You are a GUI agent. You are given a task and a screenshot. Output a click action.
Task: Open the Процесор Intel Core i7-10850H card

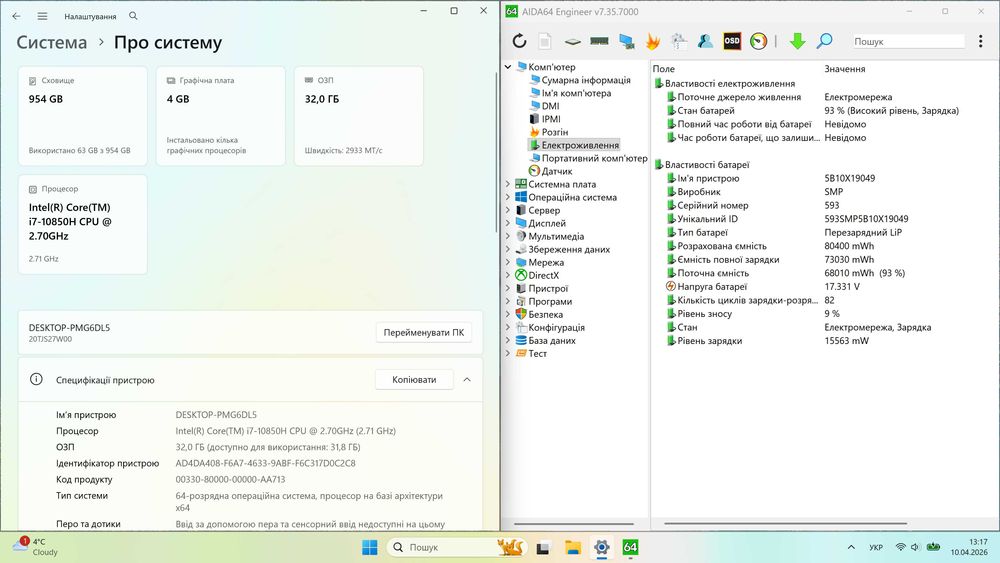(83, 224)
